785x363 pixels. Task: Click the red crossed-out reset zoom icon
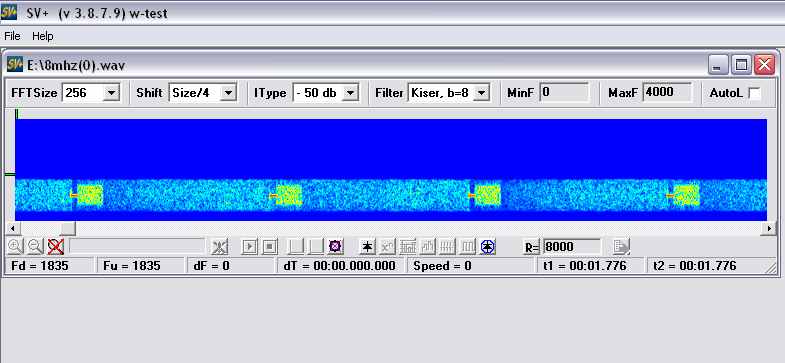pos(55,246)
